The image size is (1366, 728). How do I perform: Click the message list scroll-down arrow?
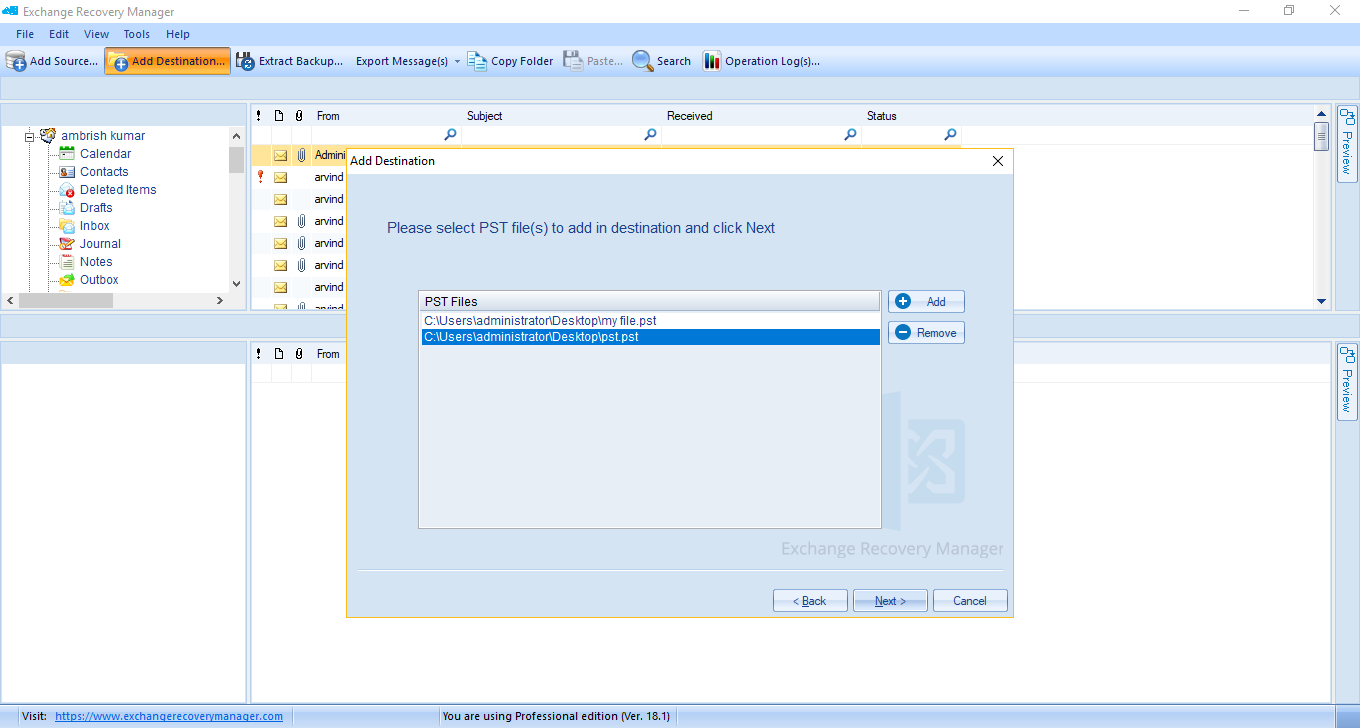pos(1321,301)
